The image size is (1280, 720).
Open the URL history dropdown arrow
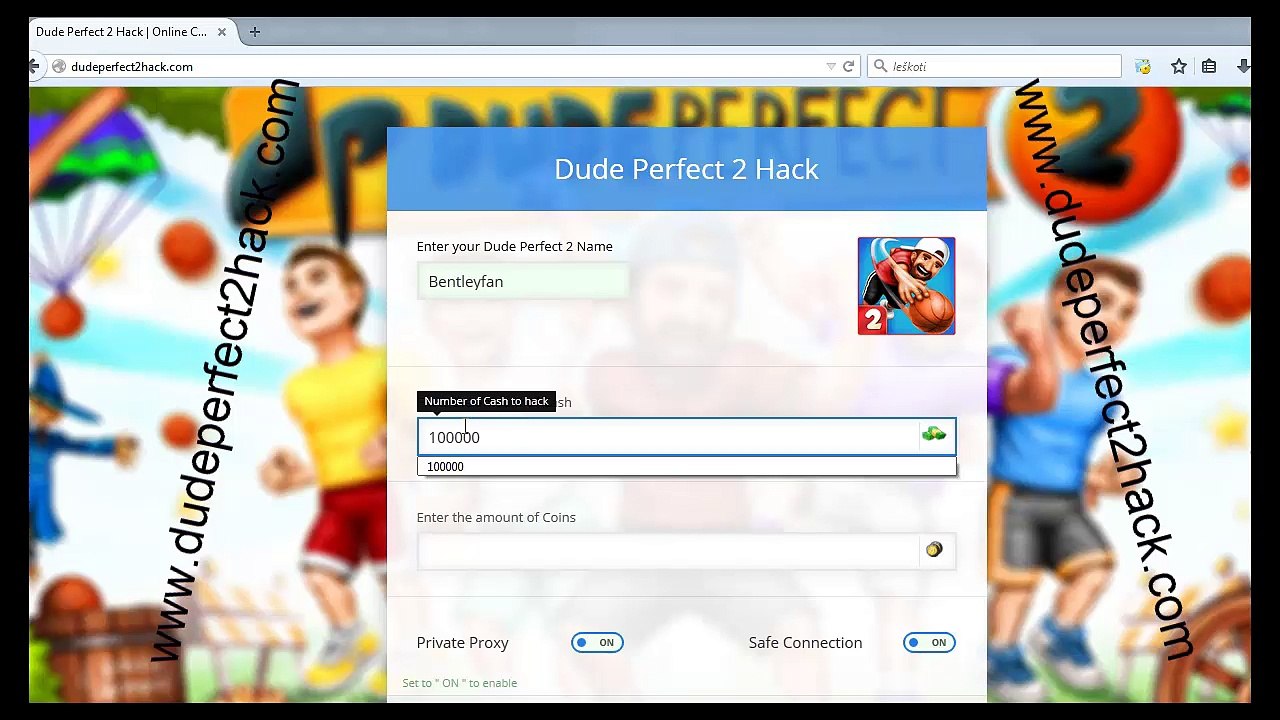point(830,67)
